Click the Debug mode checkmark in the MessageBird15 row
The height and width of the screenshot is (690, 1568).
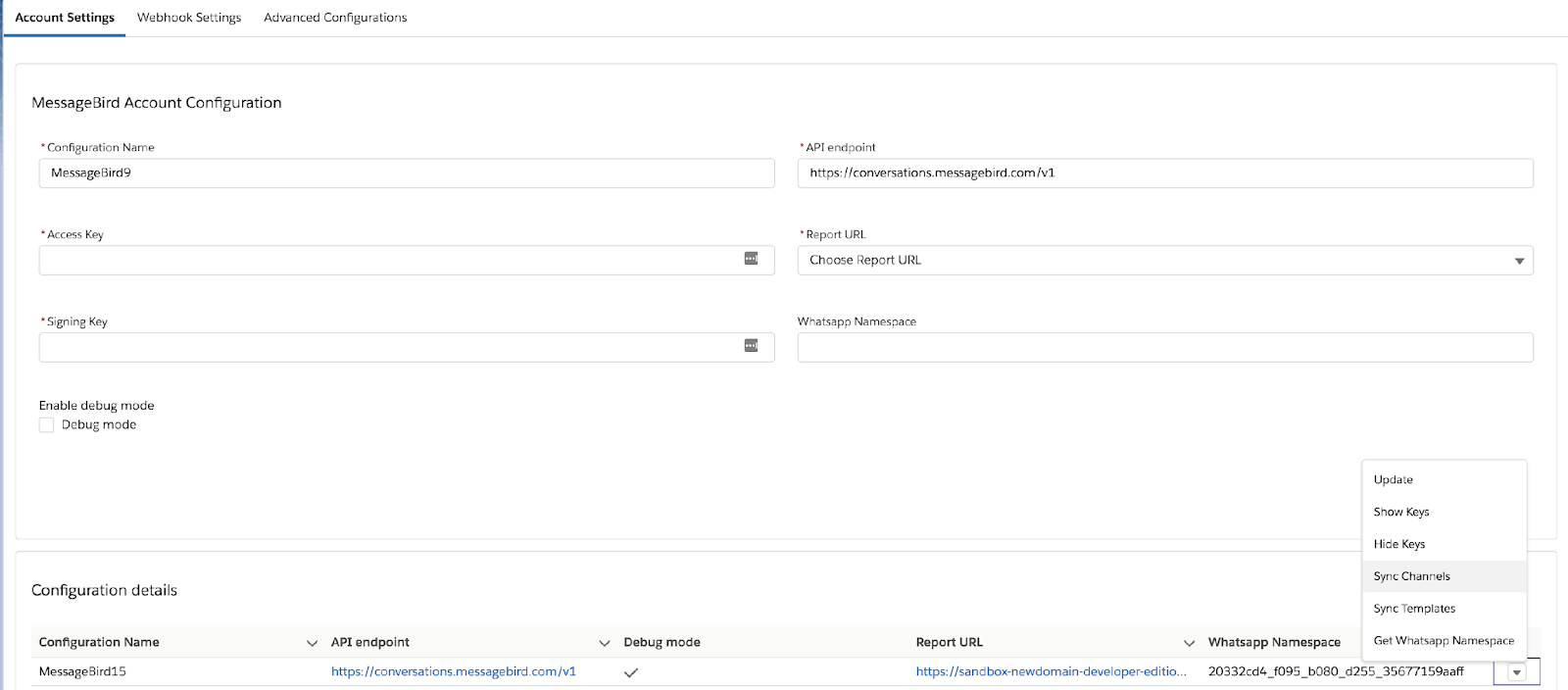pyautogui.click(x=631, y=672)
